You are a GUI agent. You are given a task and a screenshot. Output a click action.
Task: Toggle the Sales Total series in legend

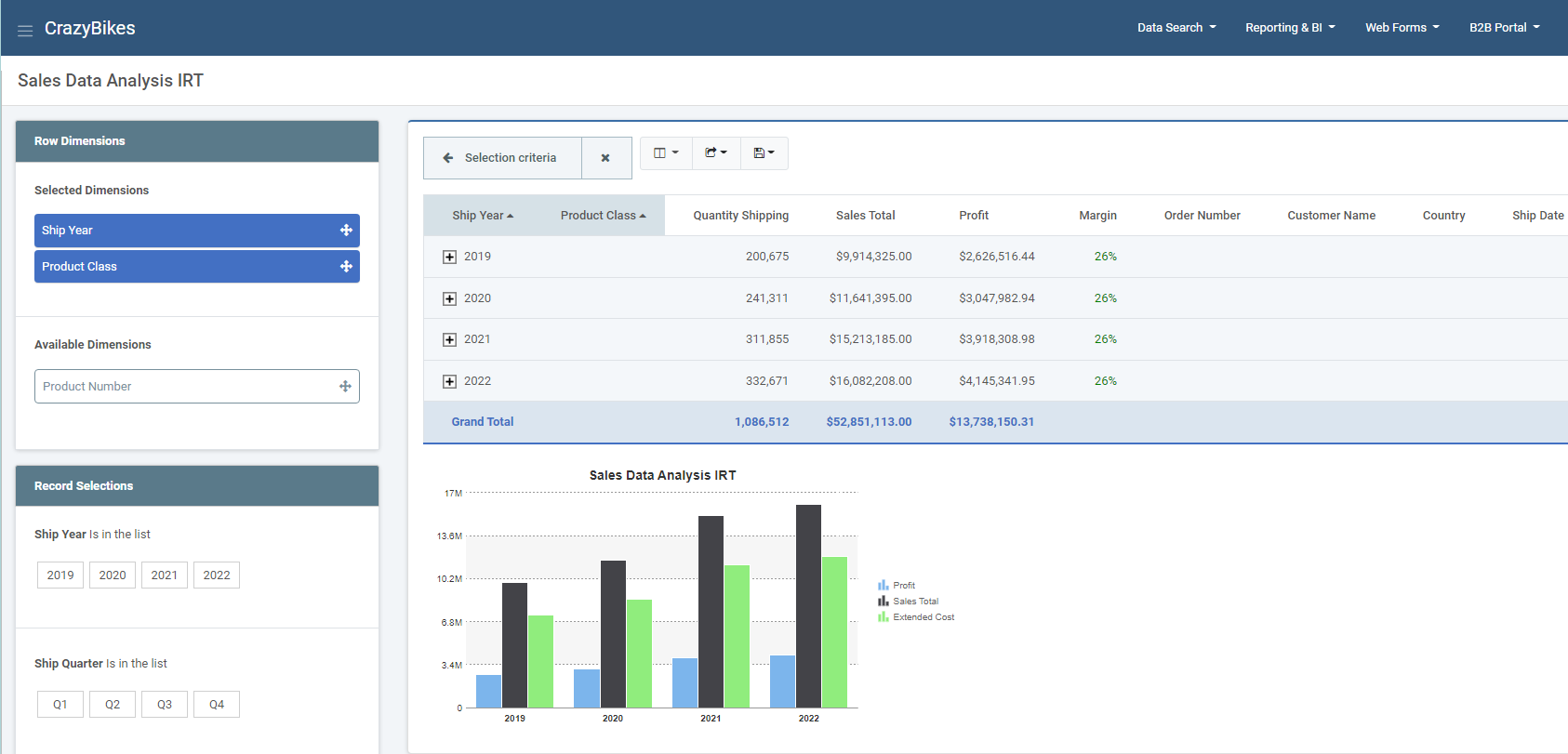click(x=908, y=602)
